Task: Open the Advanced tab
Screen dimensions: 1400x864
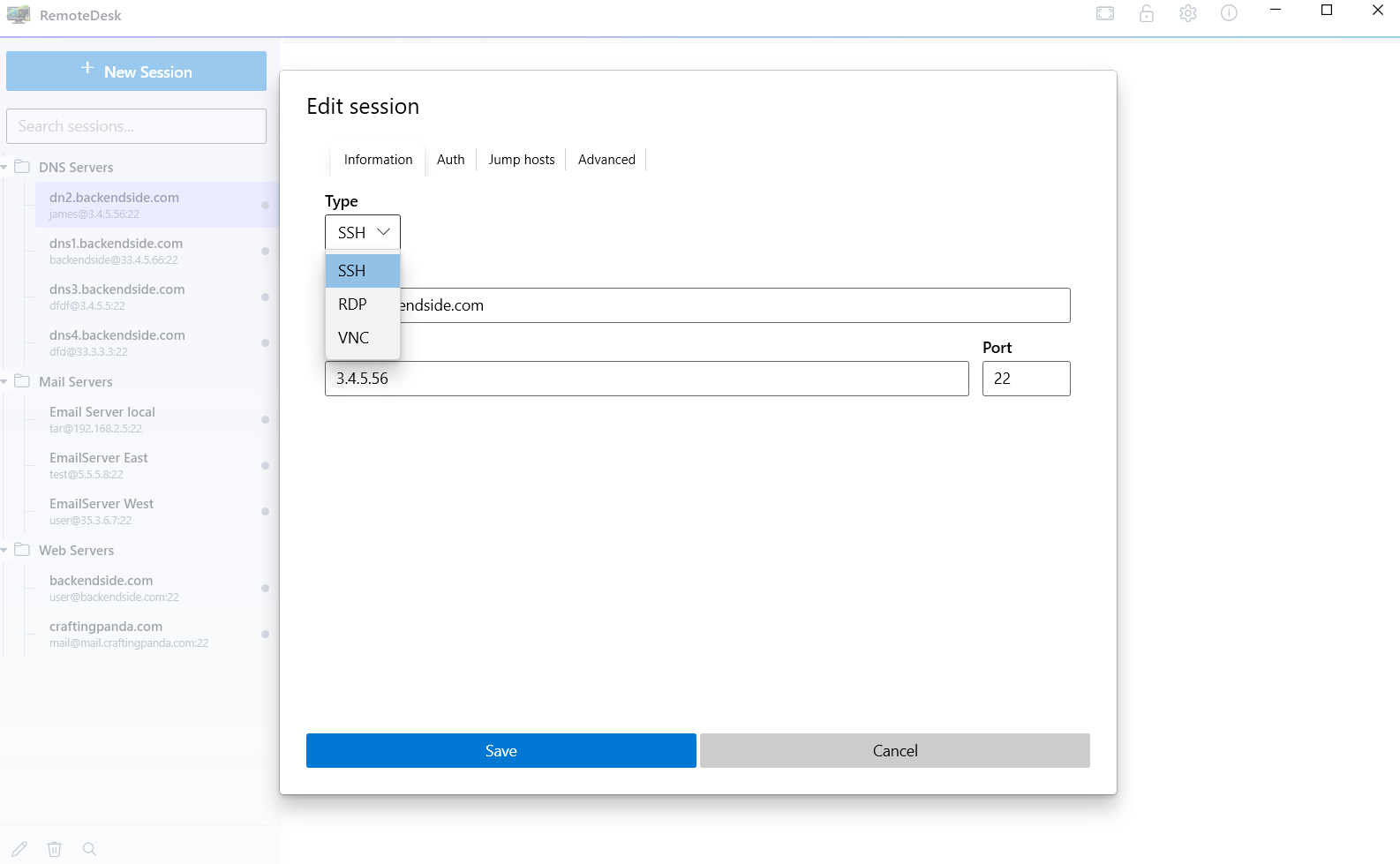Action: click(606, 160)
